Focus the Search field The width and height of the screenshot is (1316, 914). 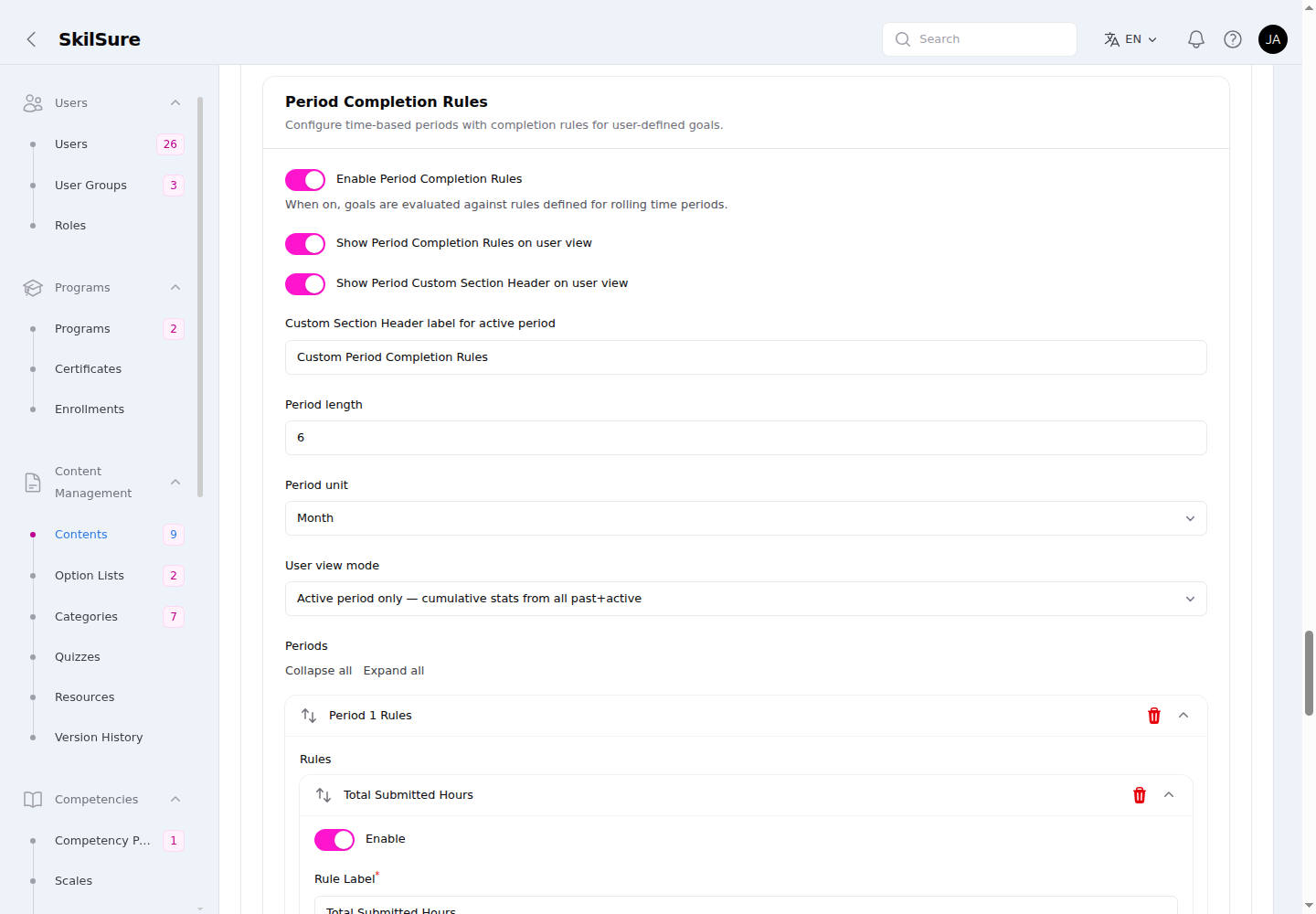pos(980,39)
